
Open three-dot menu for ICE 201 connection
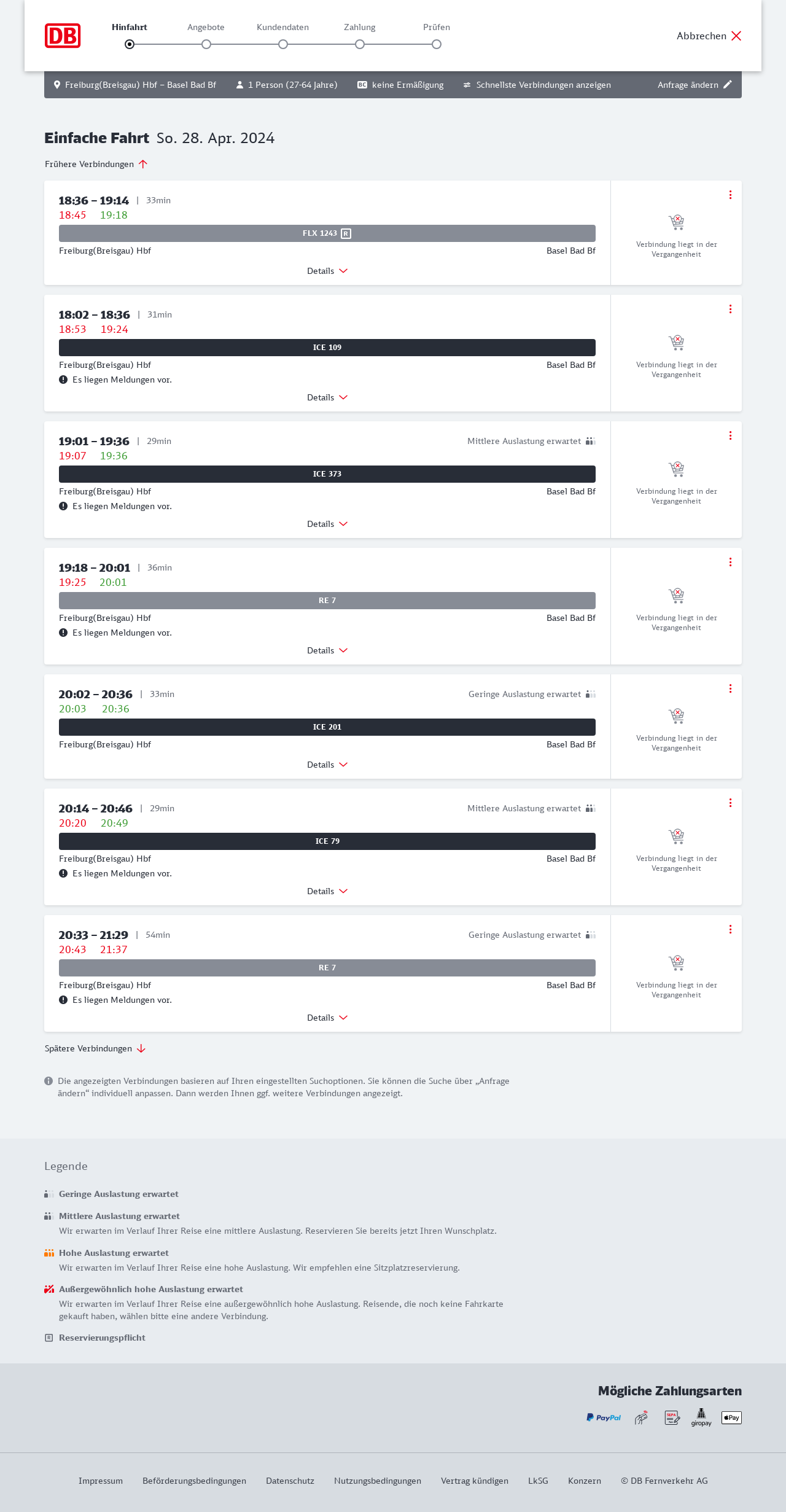click(730, 688)
